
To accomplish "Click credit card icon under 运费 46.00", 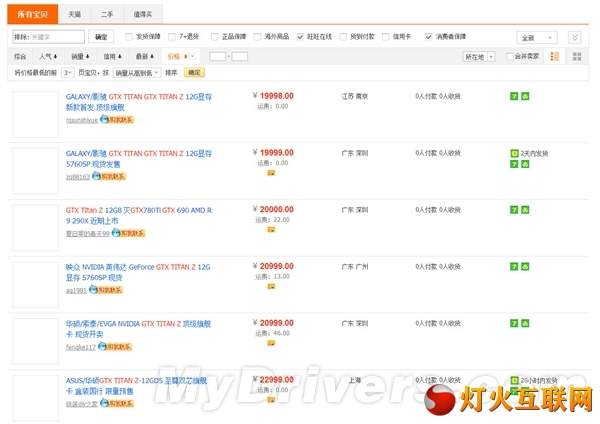I will coord(271,343).
